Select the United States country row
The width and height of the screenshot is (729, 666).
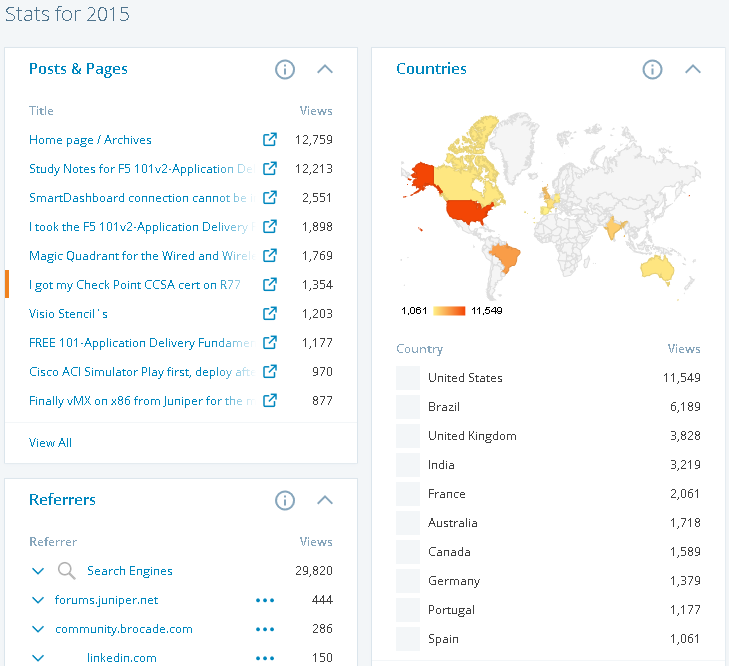click(x=548, y=378)
